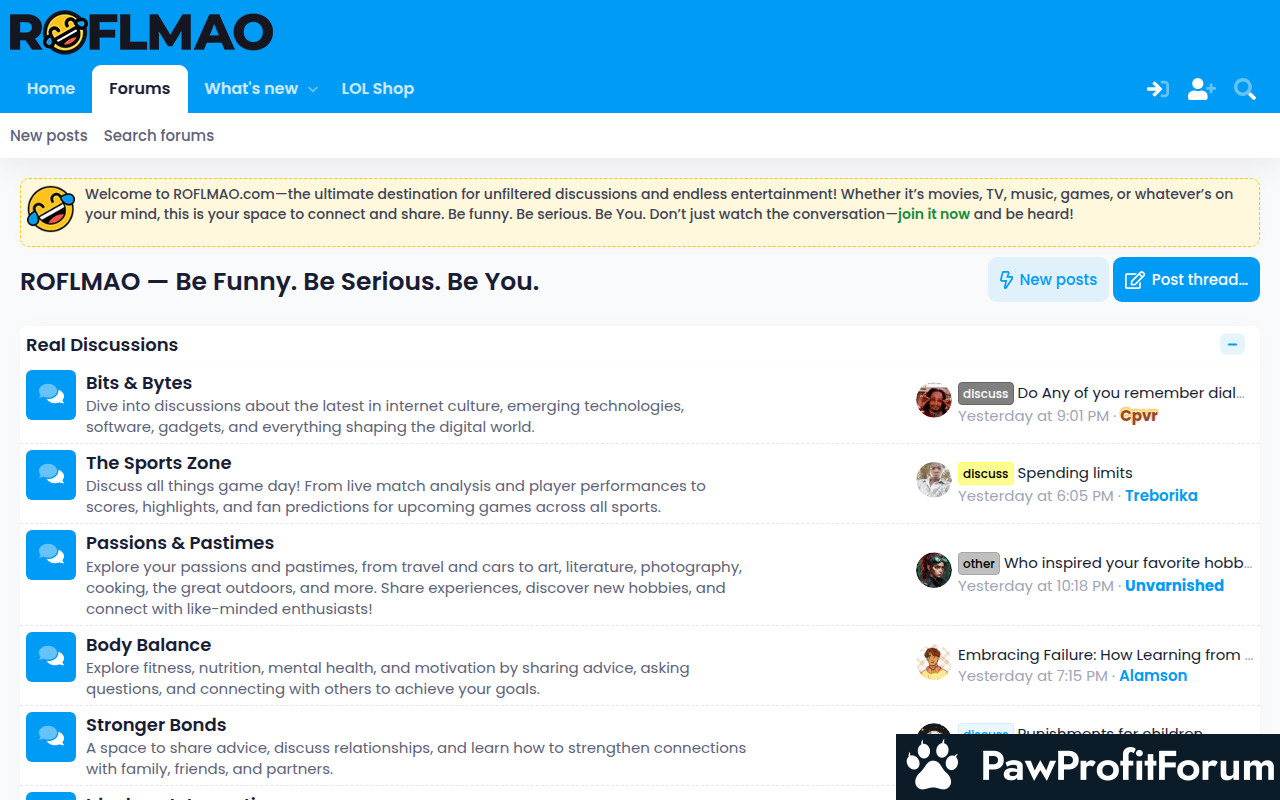Image resolution: width=1280 pixels, height=800 pixels.
Task: Open the search magnifier icon
Action: (x=1245, y=89)
